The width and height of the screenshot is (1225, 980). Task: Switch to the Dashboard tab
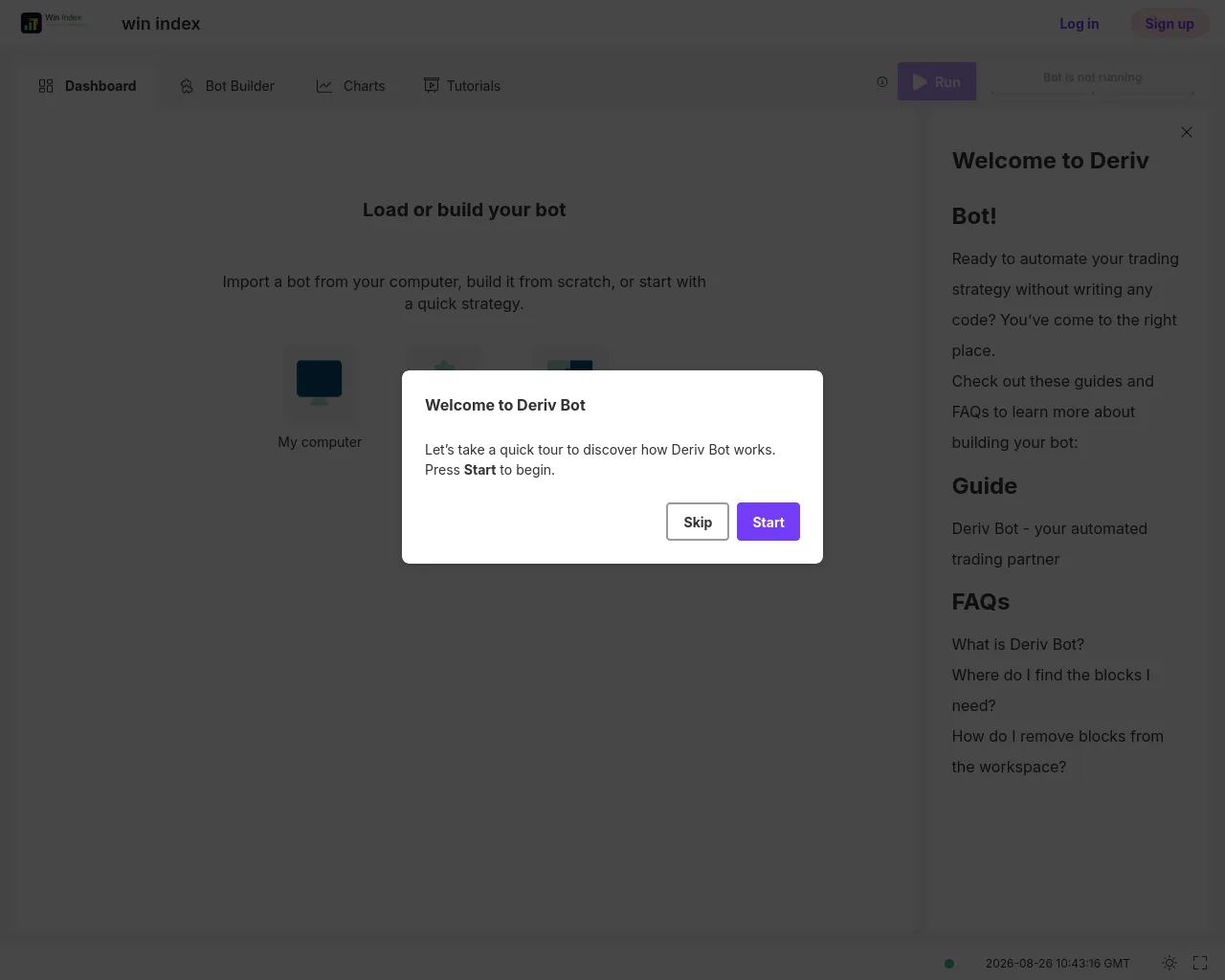click(87, 86)
